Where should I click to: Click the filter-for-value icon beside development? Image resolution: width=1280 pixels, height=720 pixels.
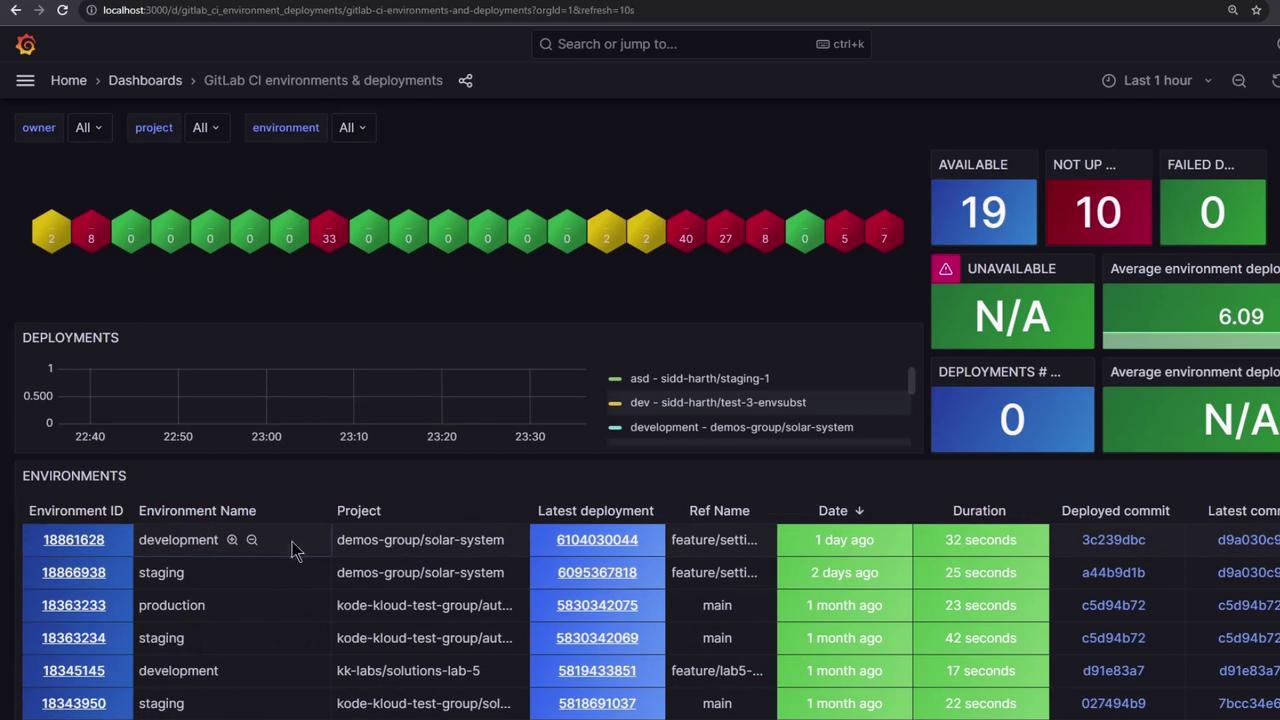[232, 540]
